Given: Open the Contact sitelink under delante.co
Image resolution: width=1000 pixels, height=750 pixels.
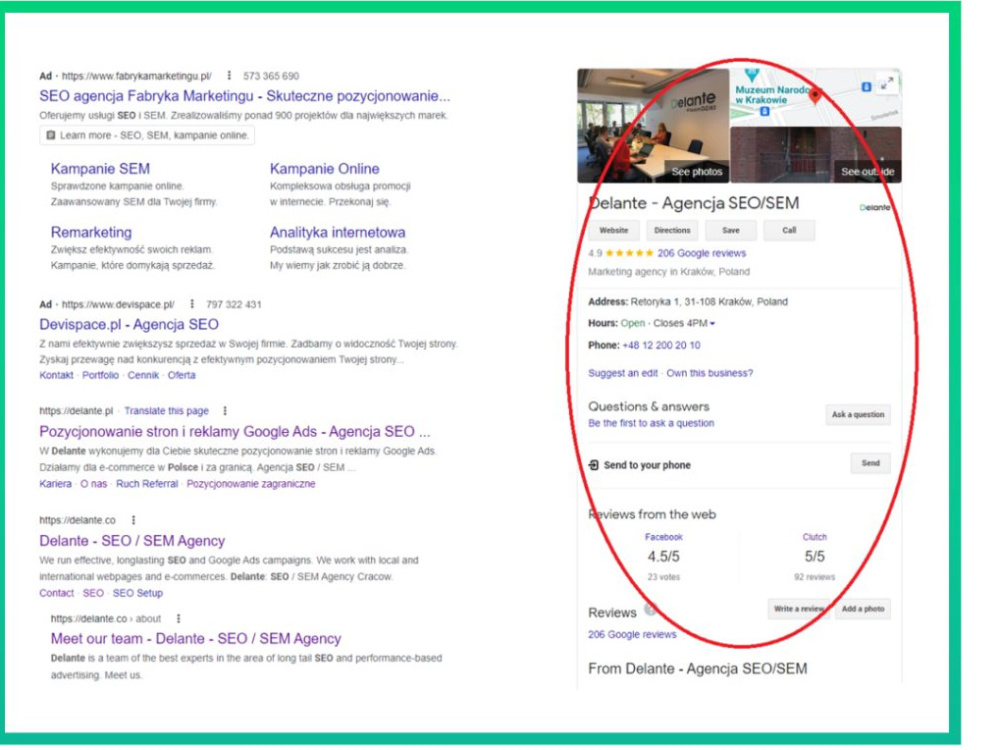Looking at the screenshot, I should coord(57,593).
